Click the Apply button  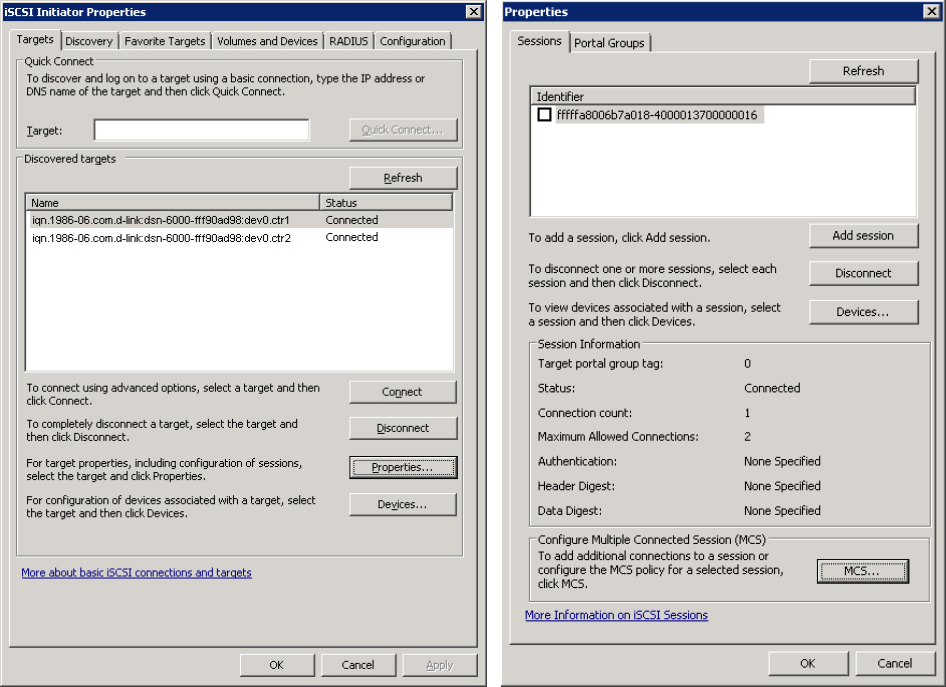click(x=440, y=665)
